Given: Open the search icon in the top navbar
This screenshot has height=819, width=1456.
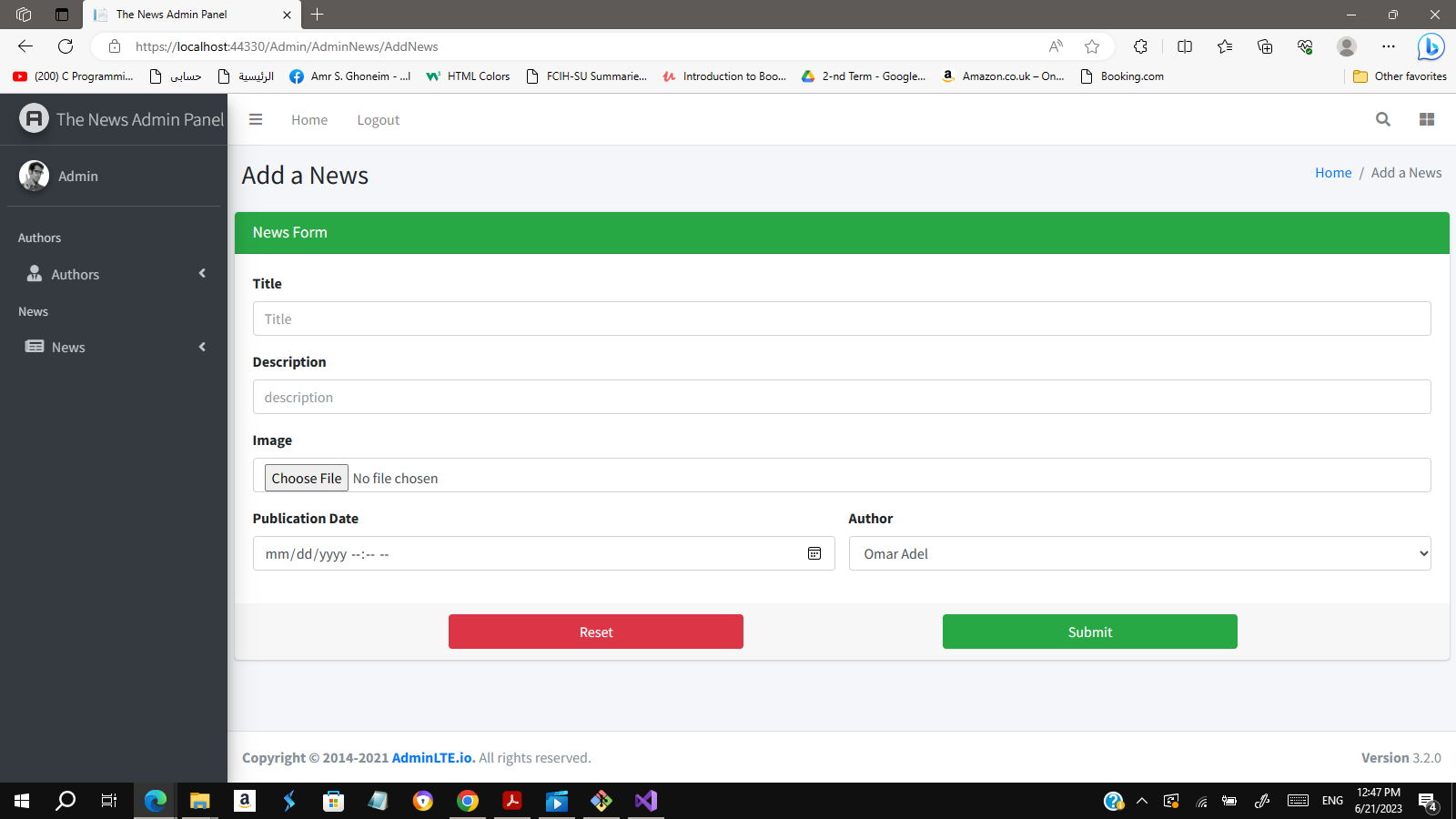Looking at the screenshot, I should click(x=1382, y=119).
